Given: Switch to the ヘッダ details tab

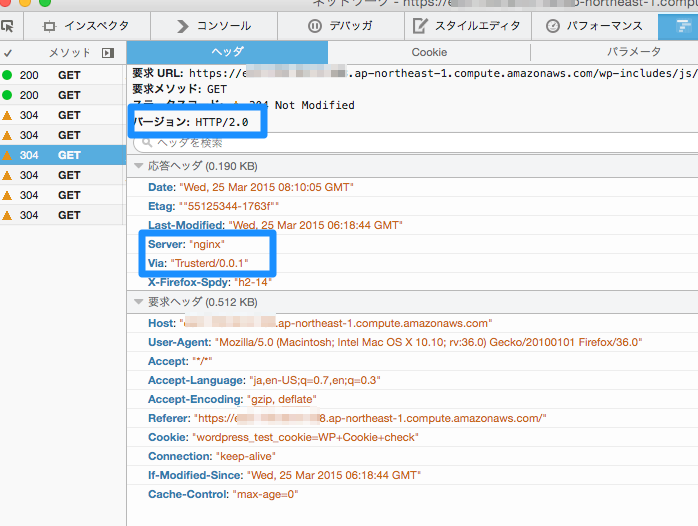Looking at the screenshot, I should coord(227,52).
